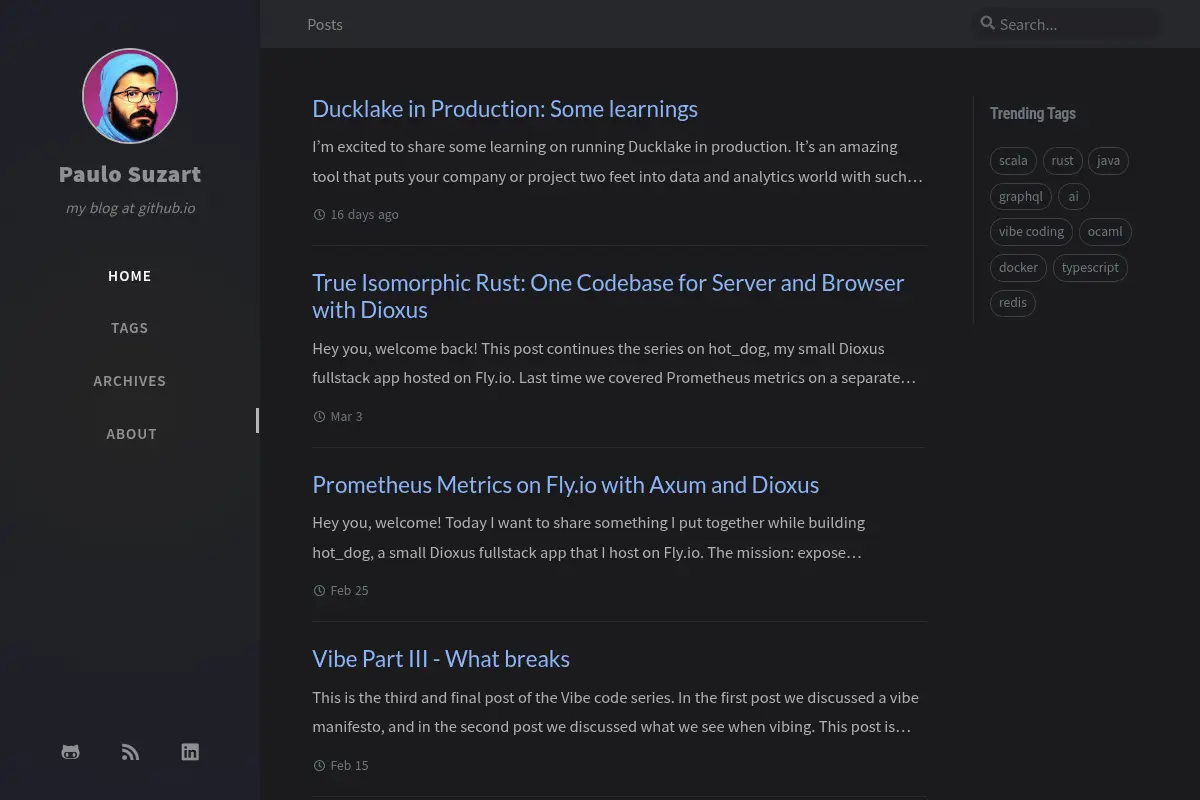The width and height of the screenshot is (1200, 800).
Task: Click the 'Feb 15' post date
Action: click(x=349, y=766)
